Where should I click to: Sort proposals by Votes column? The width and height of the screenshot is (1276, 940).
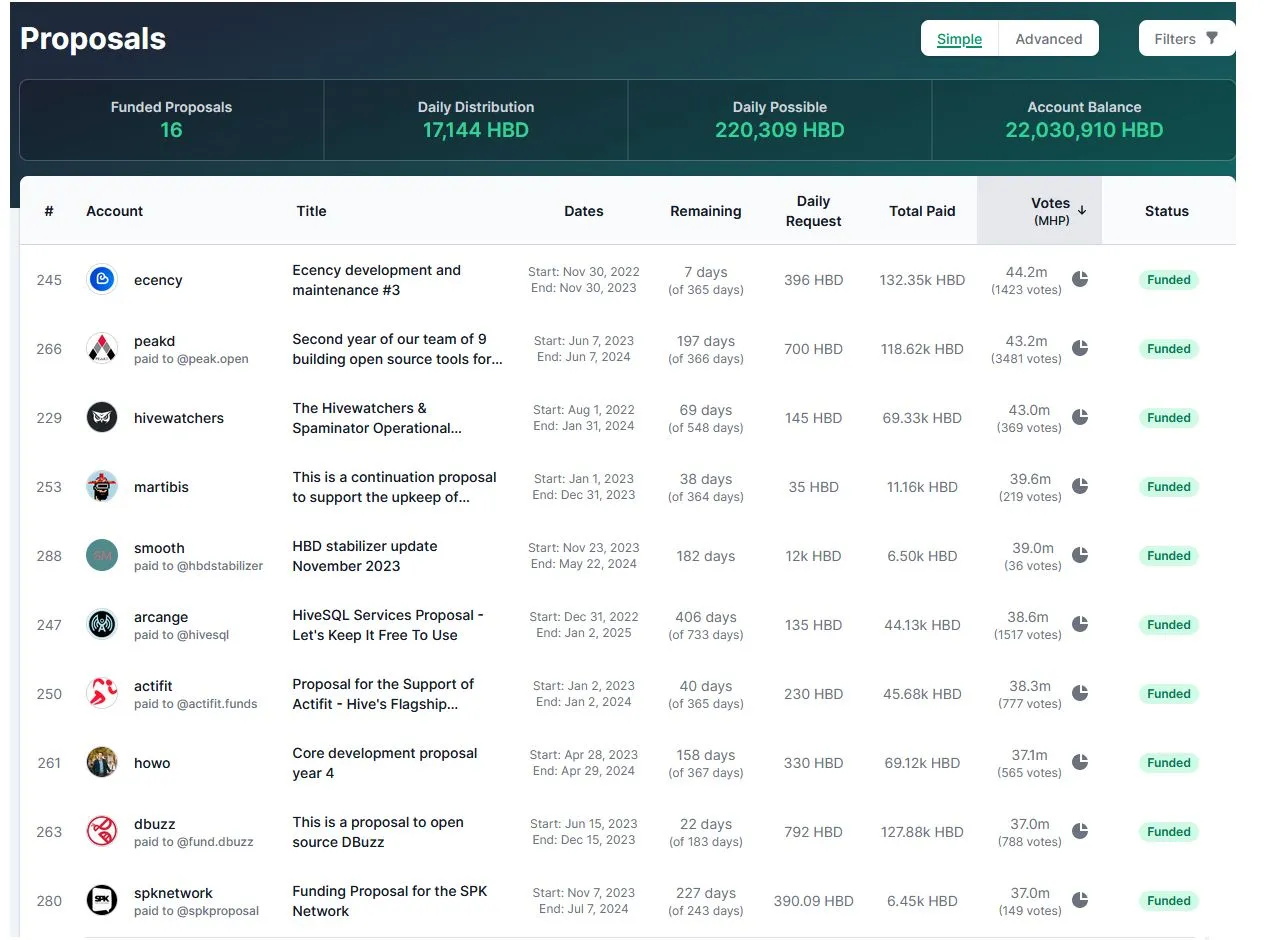point(1050,210)
